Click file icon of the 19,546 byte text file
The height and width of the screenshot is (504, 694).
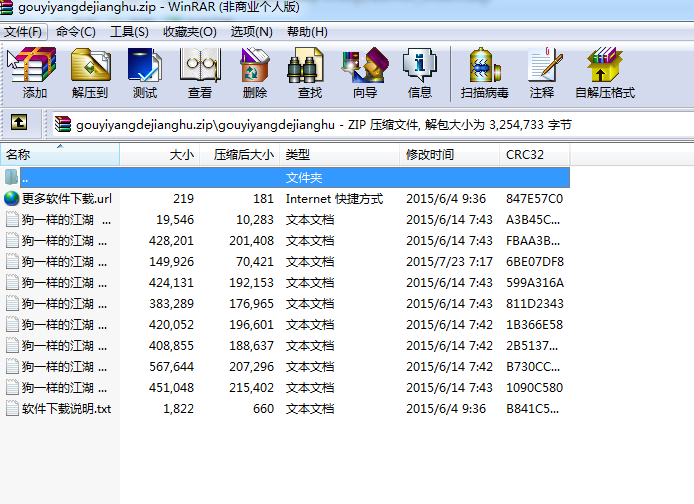(12, 219)
